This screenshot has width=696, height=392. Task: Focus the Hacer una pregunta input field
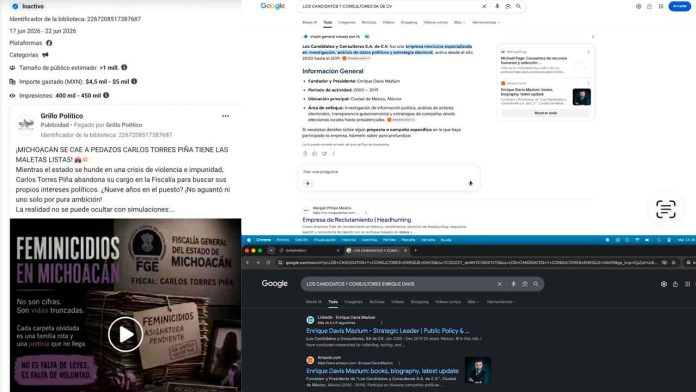pyautogui.click(x=388, y=172)
